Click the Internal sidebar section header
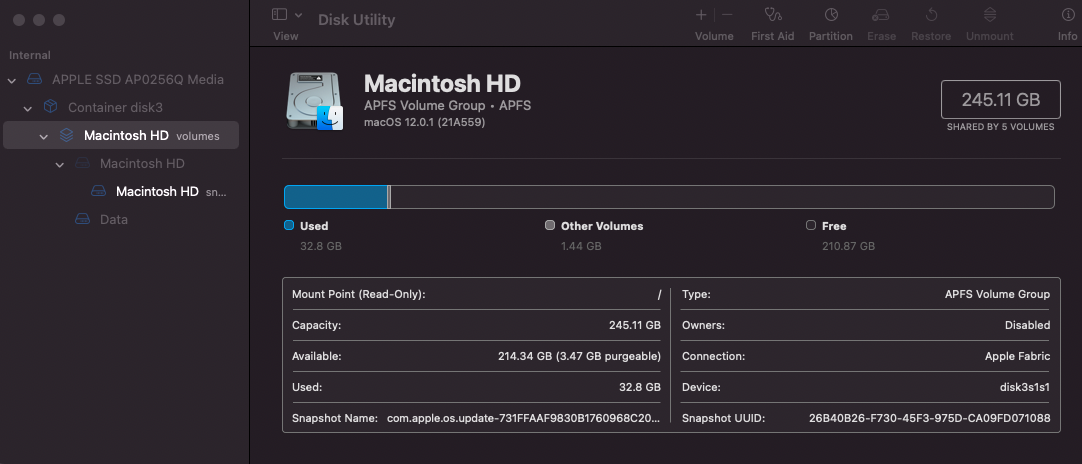1082x464 pixels. tap(30, 55)
